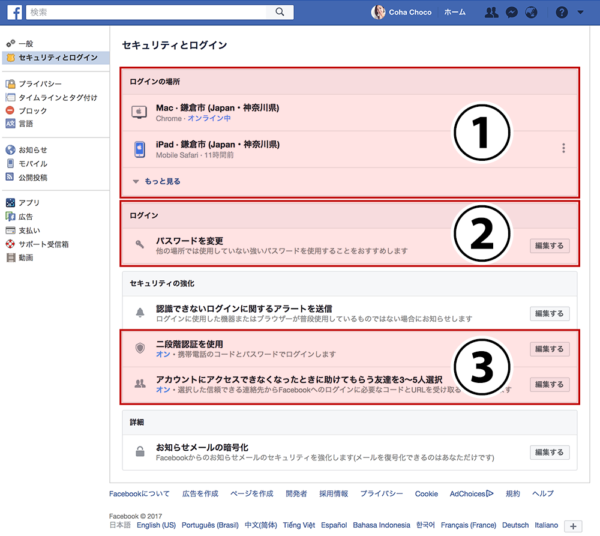Open ページを作成 footer link
600x536 pixels.
click(252, 494)
